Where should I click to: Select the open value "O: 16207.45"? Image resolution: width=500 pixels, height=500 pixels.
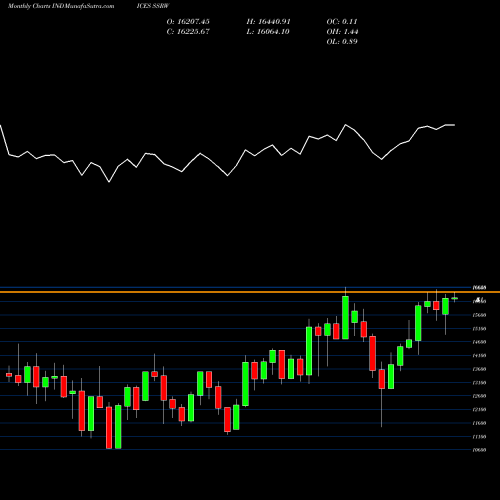[x=188, y=22]
